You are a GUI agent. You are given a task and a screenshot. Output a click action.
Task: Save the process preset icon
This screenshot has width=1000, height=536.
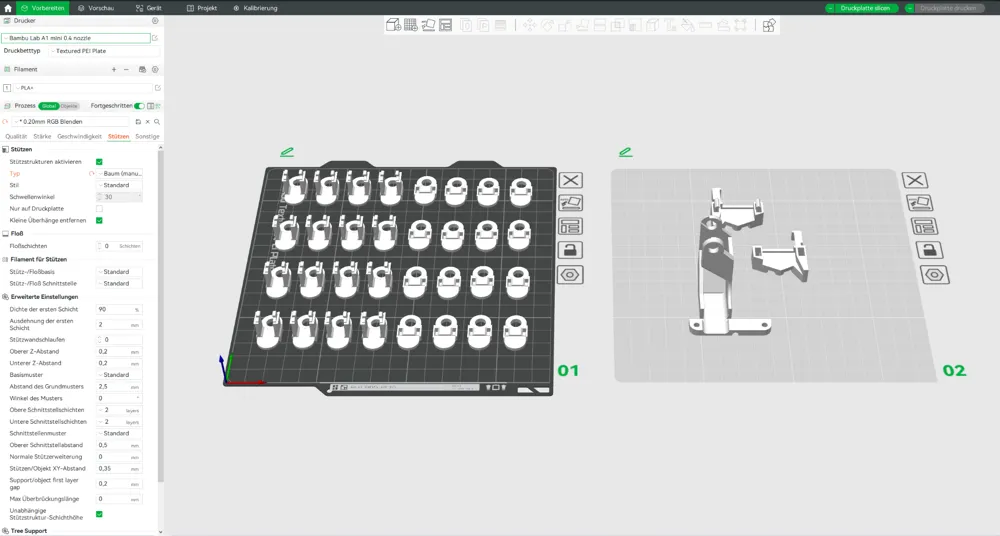point(138,122)
